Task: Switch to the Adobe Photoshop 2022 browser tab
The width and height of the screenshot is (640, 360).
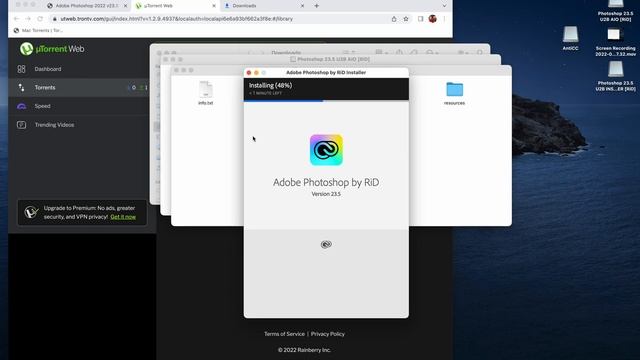Action: (x=86, y=6)
